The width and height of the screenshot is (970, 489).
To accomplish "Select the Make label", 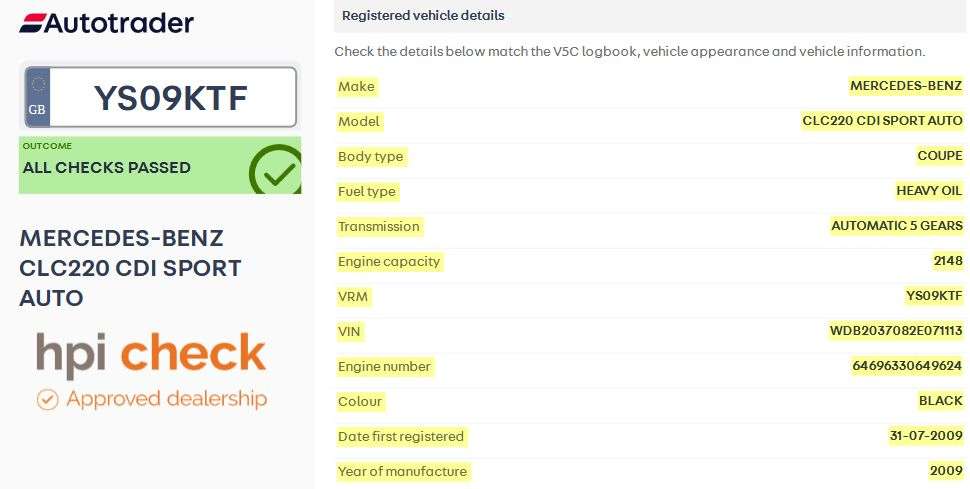I will 356,87.
